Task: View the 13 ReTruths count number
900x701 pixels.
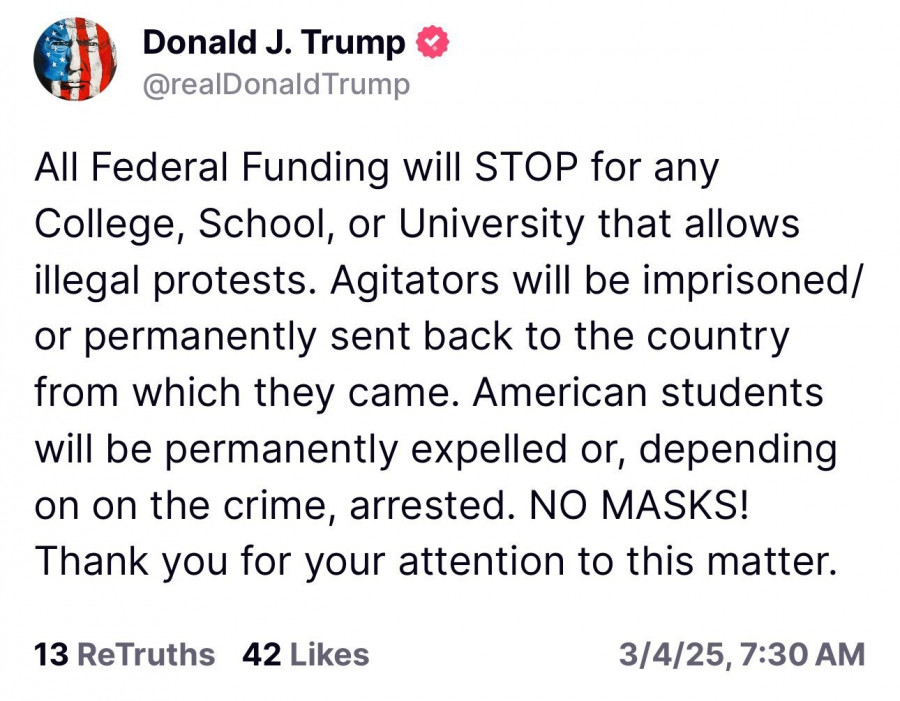Action: click(50, 655)
